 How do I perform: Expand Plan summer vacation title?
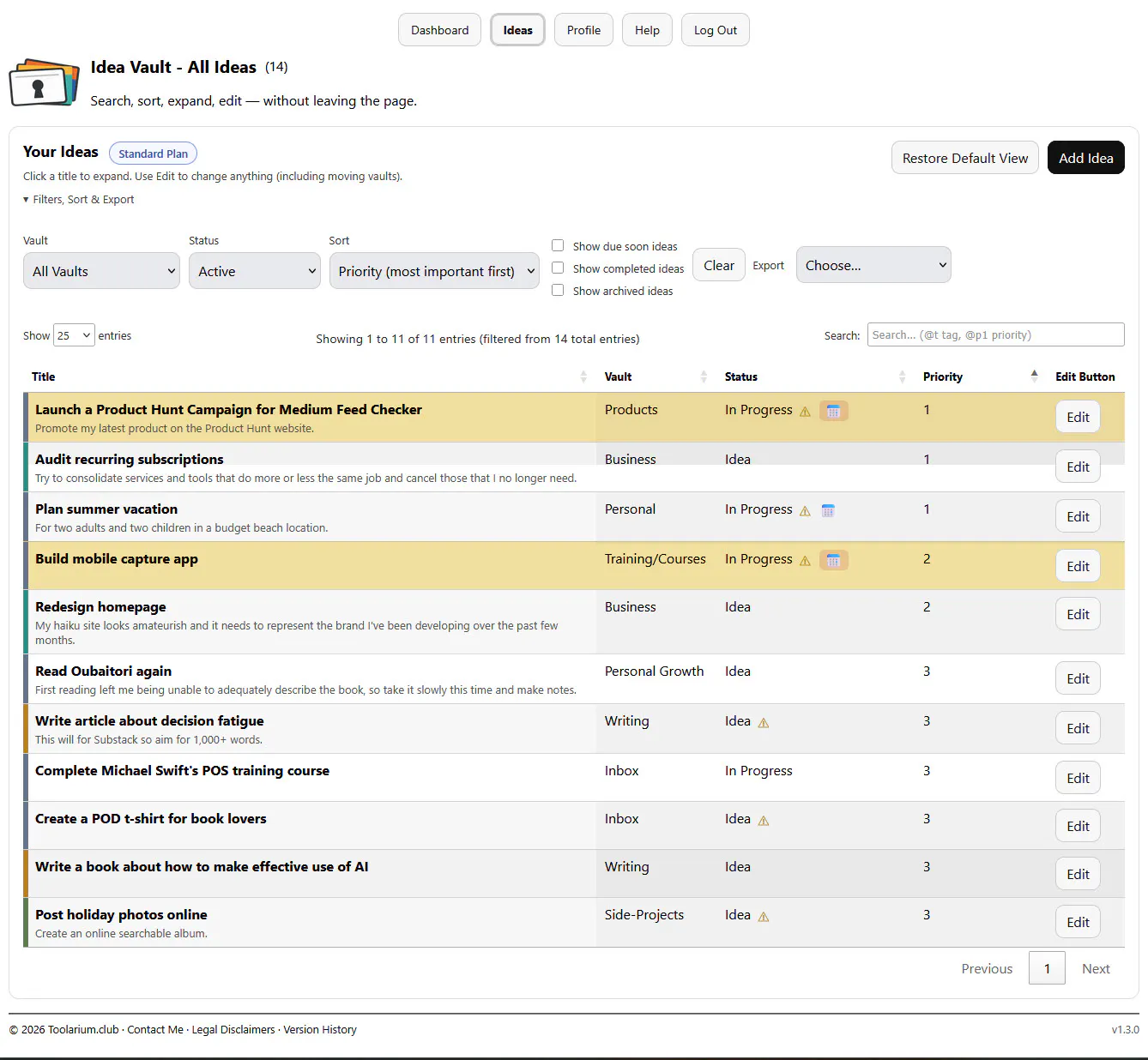[106, 509]
